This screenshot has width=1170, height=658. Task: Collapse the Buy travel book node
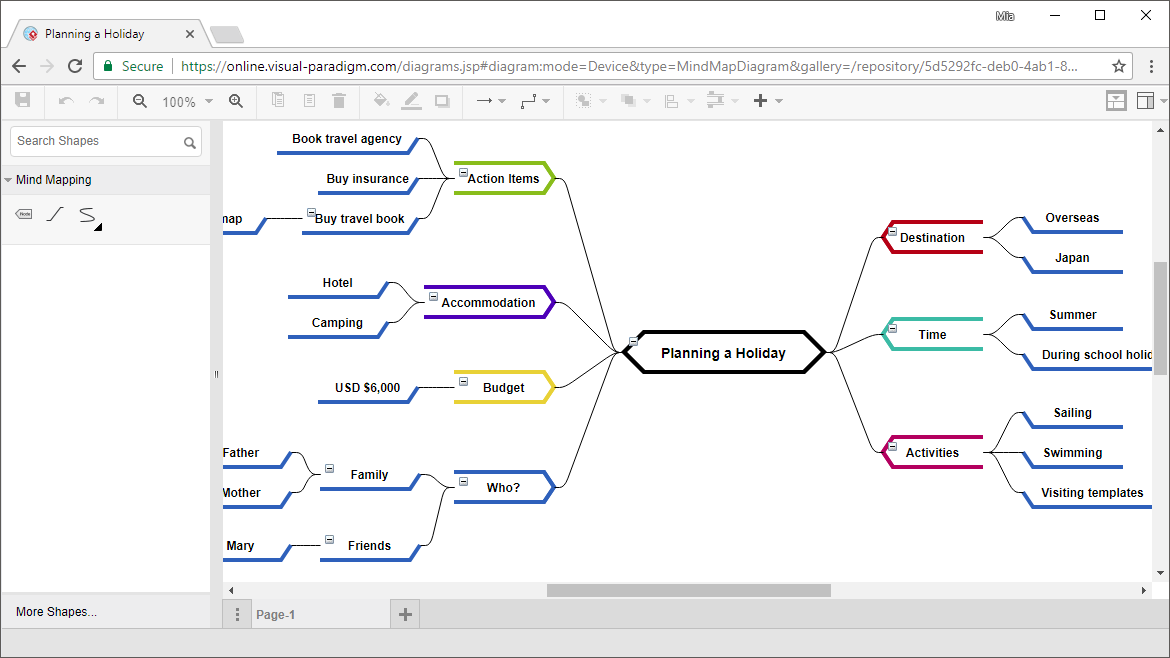(311, 213)
